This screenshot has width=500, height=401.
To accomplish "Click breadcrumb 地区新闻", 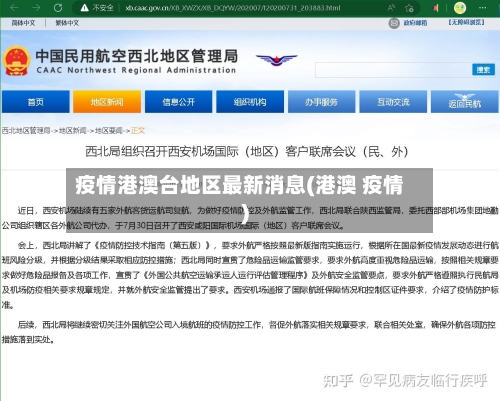I will point(72,130).
